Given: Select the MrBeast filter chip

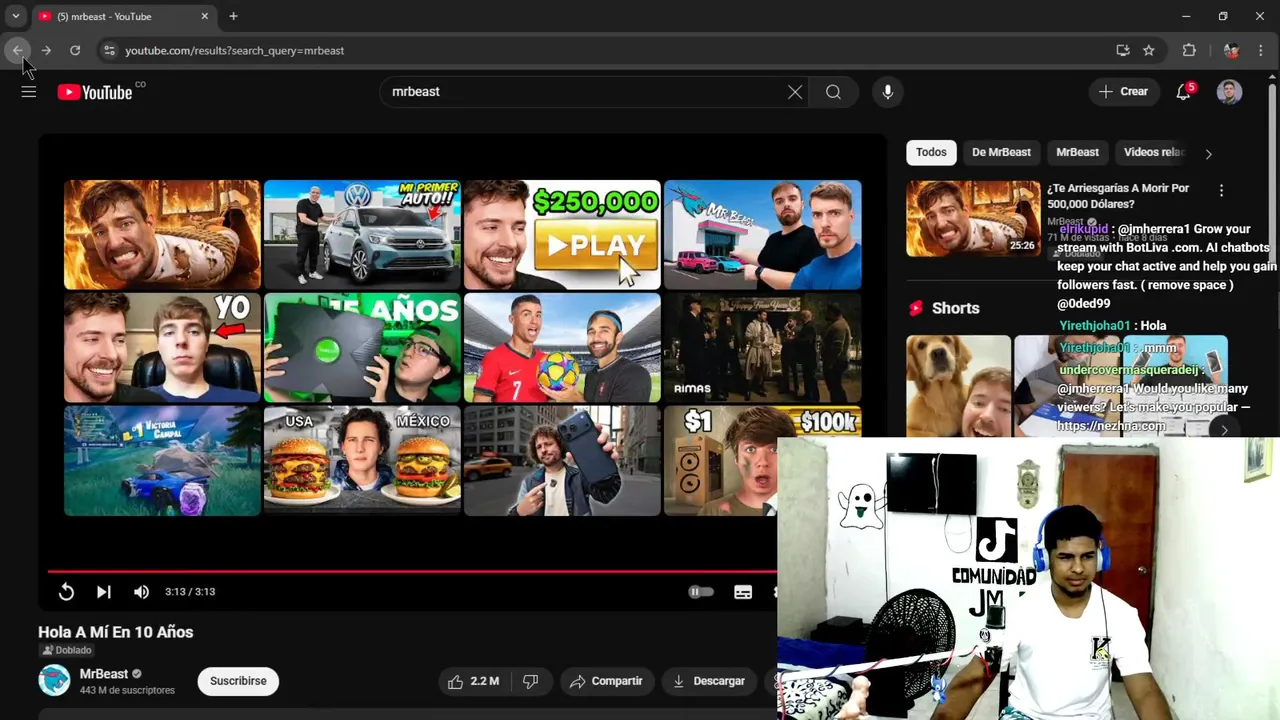Looking at the screenshot, I should (1077, 152).
